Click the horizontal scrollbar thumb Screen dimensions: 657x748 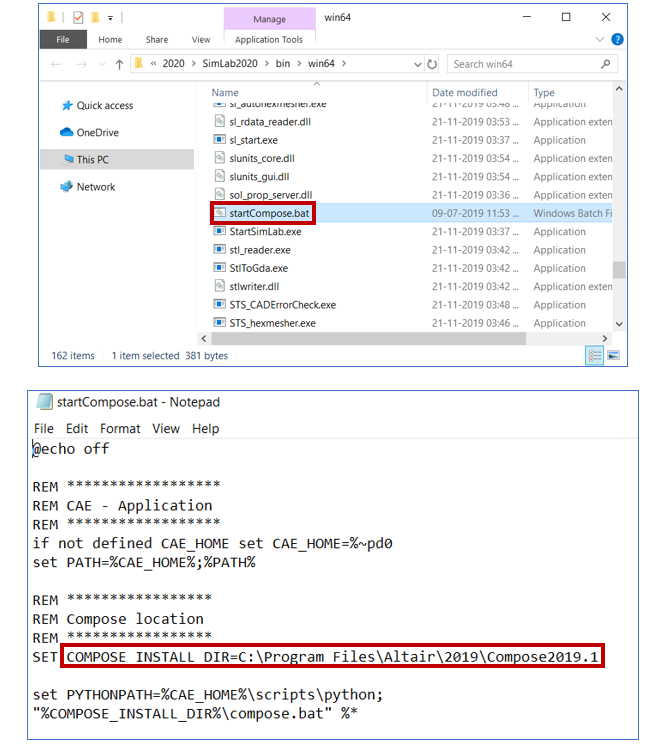coord(369,338)
